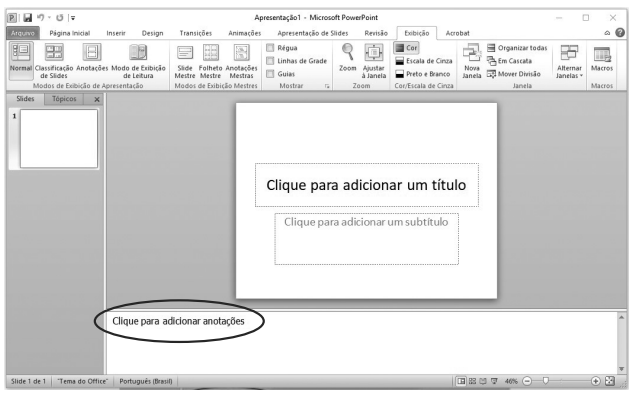Click the title placeholder on slide
Viewport: 632px width, 395px height.
pyautogui.click(x=367, y=185)
